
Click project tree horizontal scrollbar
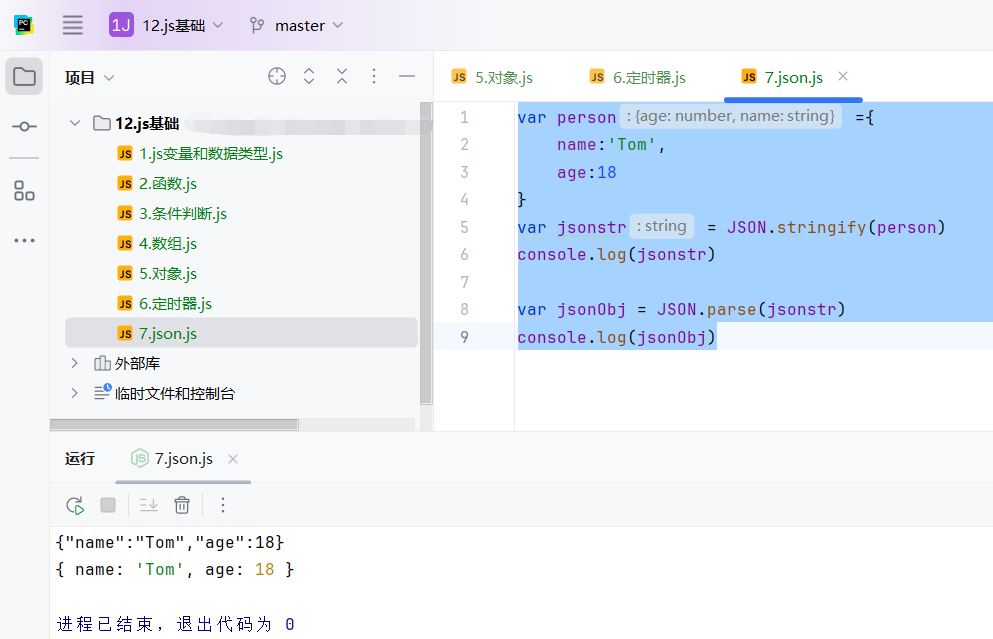tap(174, 424)
